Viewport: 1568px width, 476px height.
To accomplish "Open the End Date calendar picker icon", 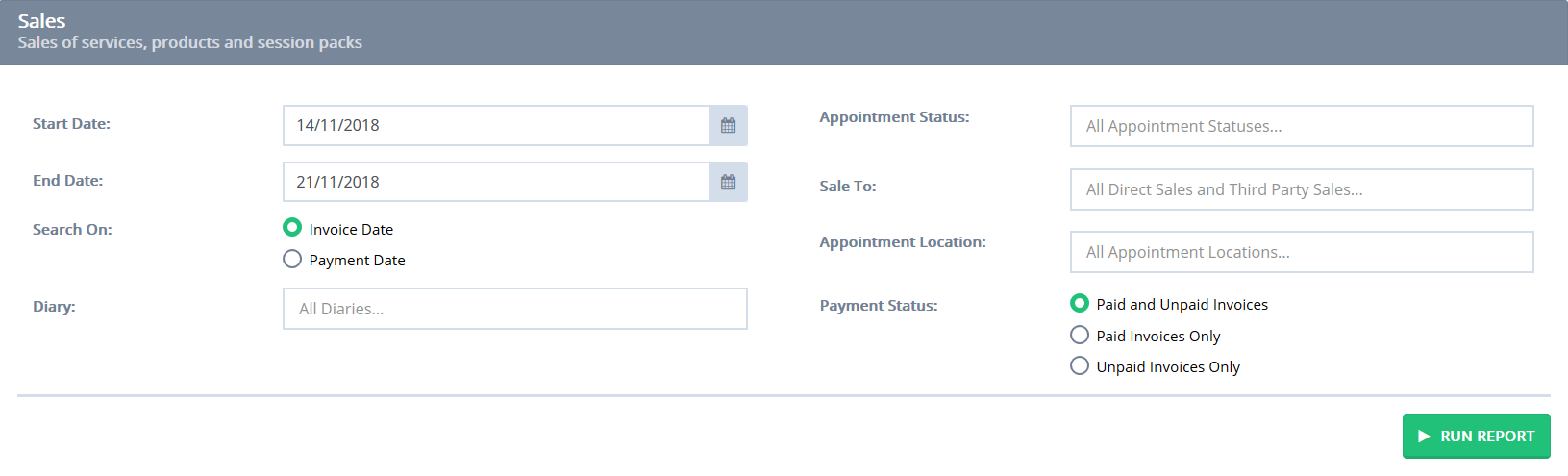I will pyautogui.click(x=728, y=182).
